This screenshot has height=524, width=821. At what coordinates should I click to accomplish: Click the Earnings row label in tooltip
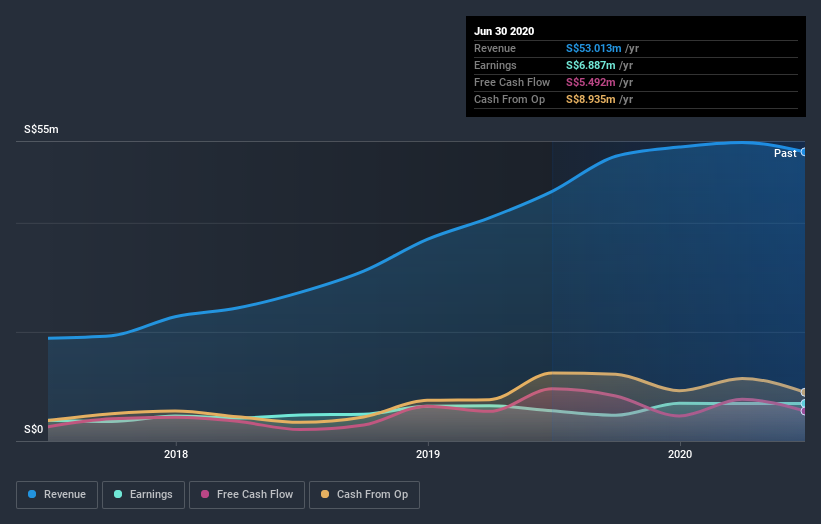(x=495, y=65)
